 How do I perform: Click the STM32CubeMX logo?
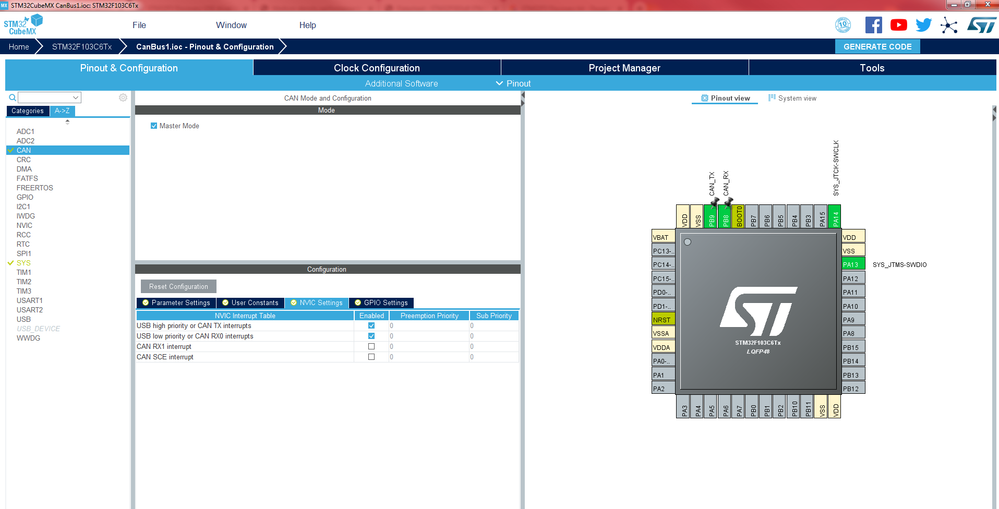click(23, 25)
